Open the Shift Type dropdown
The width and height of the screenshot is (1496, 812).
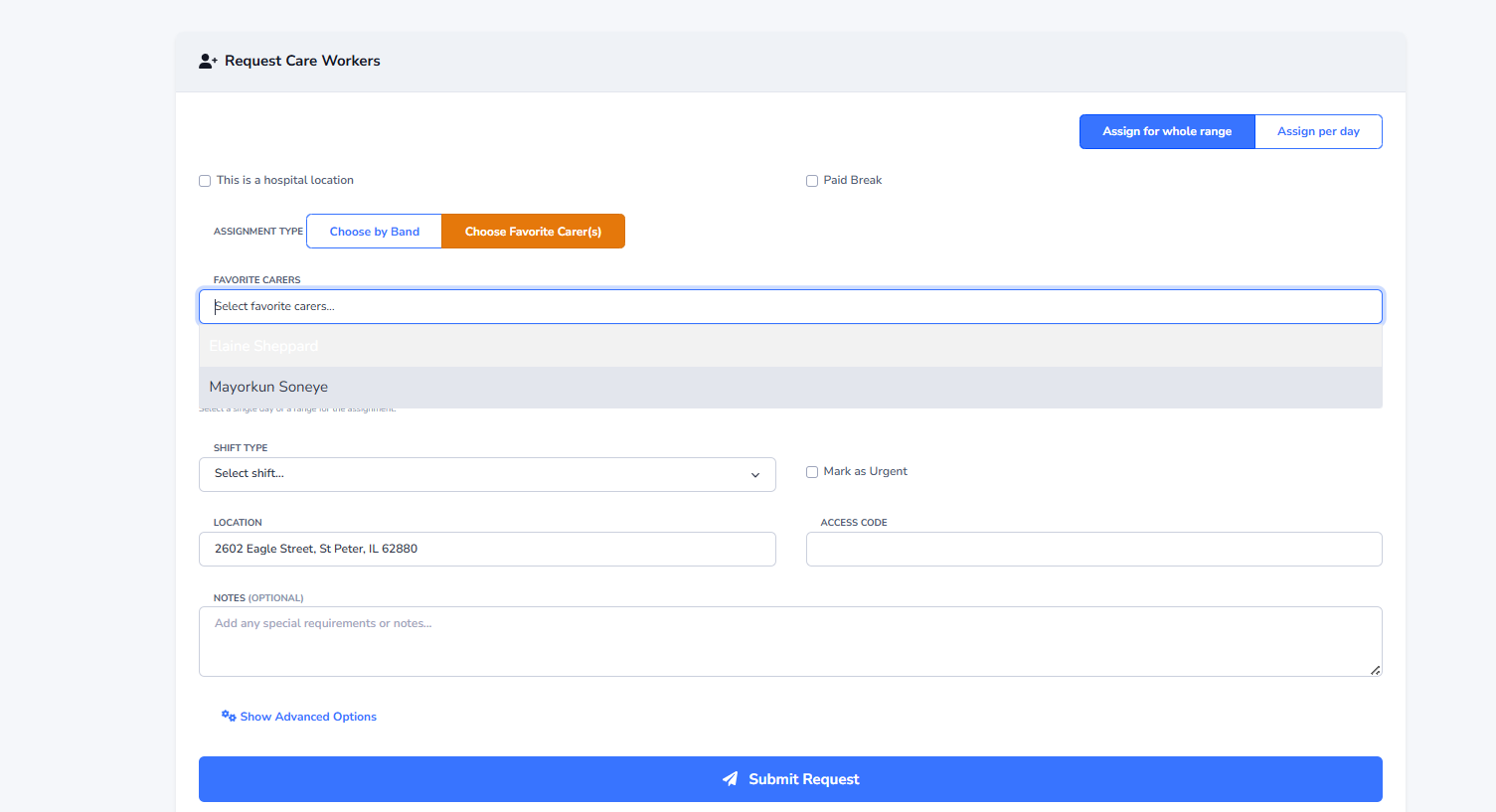point(487,474)
